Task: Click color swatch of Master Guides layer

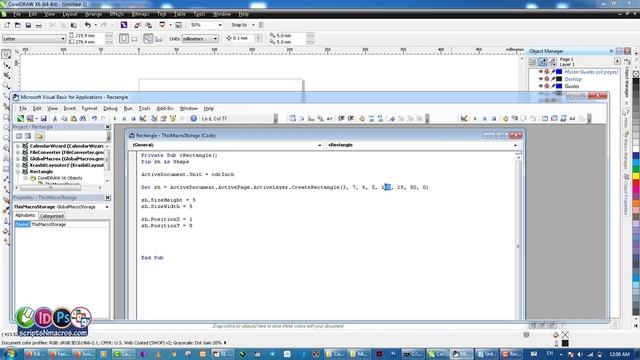Action: click(559, 72)
